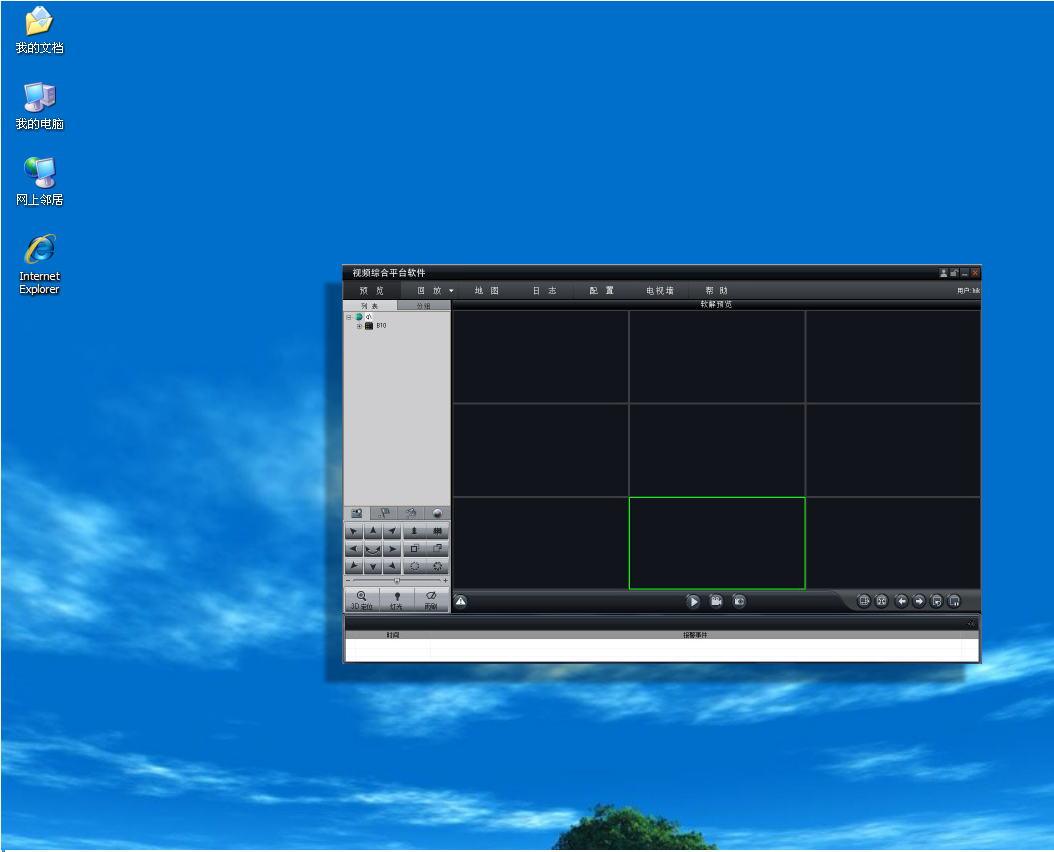Move PTZ camera down-left with arrow button
The width and height of the screenshot is (1054, 852).
[354, 566]
